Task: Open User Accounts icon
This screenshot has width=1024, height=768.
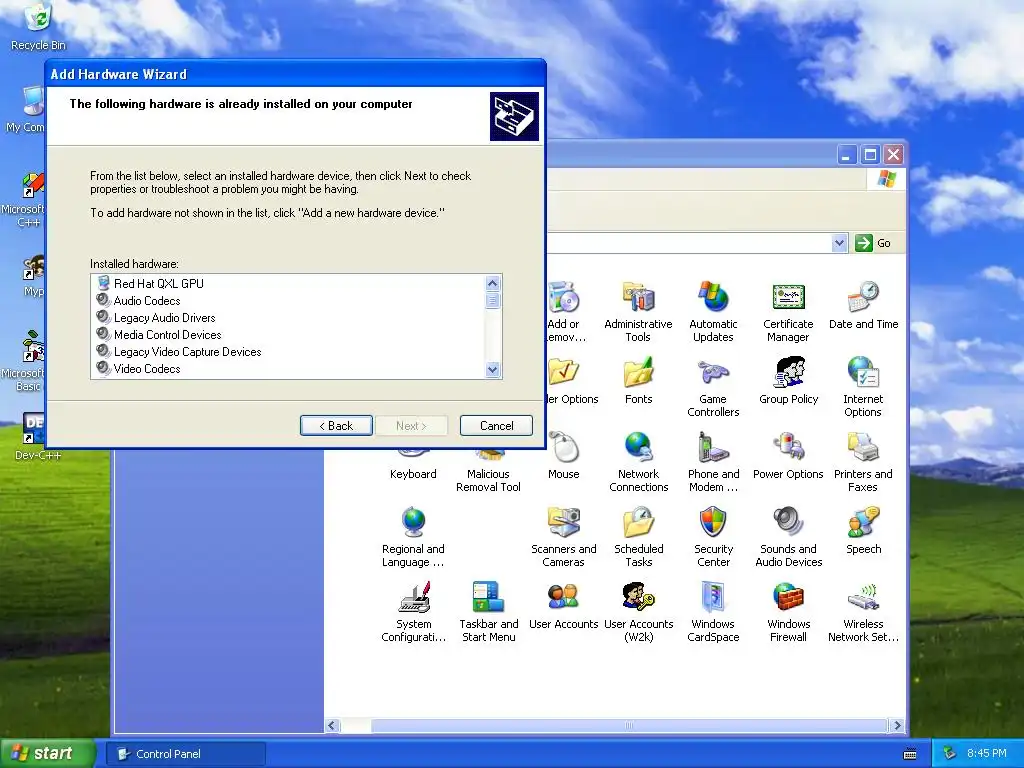Action: (564, 606)
